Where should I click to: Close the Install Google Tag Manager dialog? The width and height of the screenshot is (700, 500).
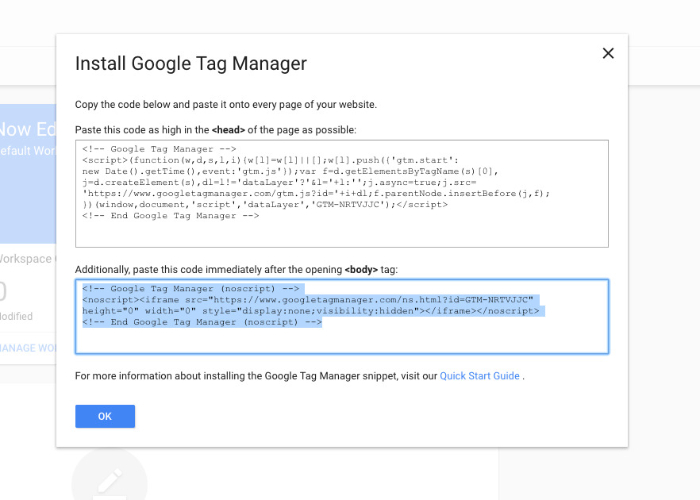tap(608, 54)
